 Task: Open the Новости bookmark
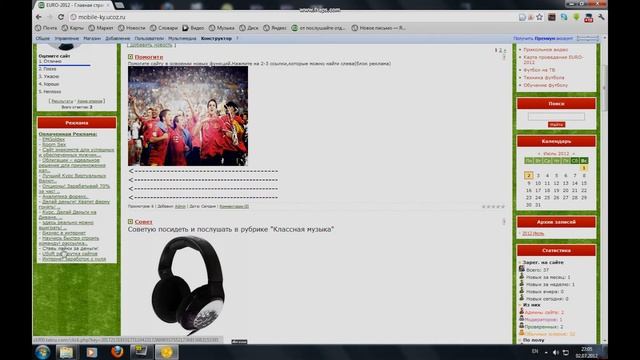point(131,28)
